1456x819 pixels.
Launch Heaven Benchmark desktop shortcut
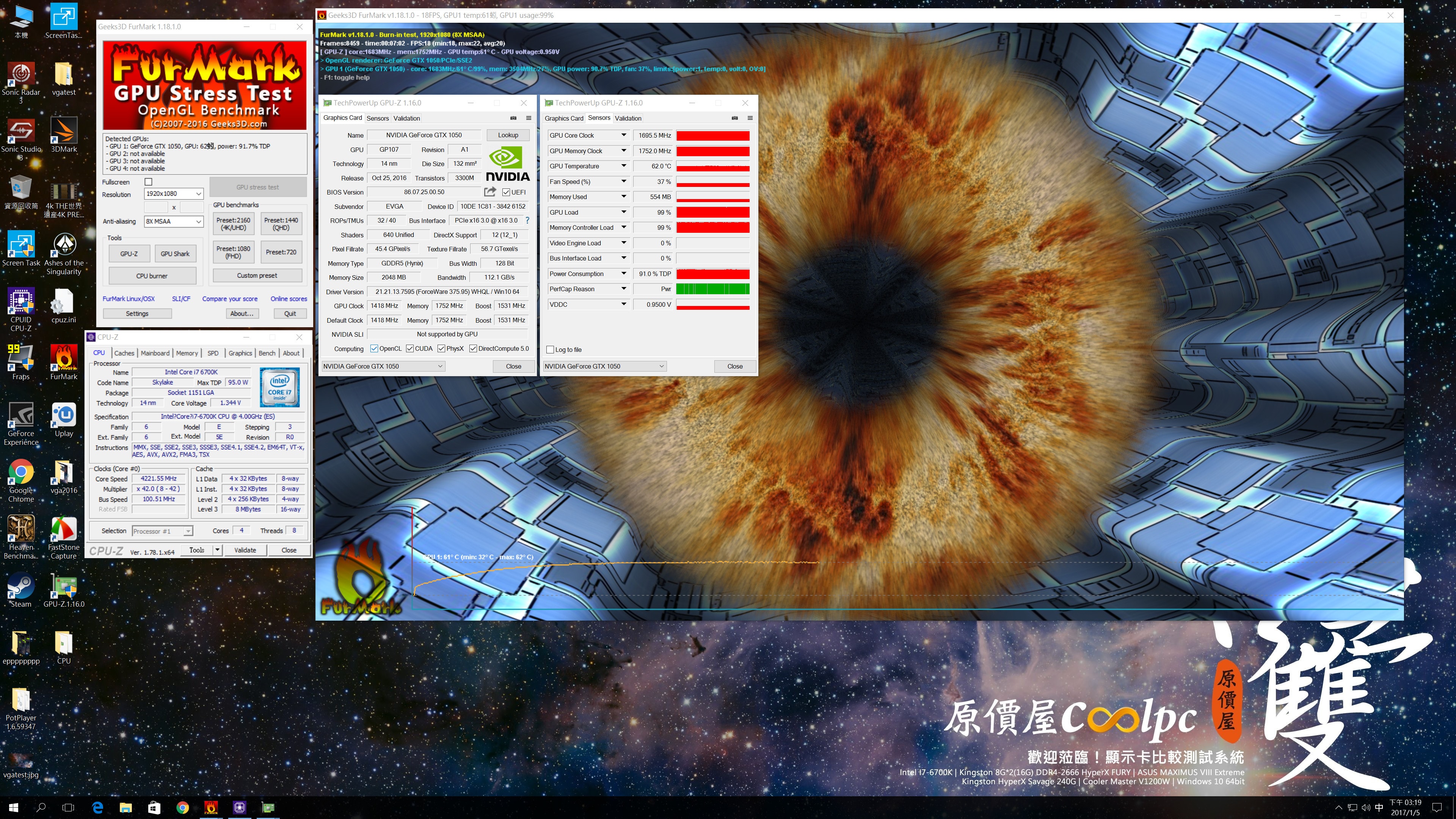(x=21, y=538)
